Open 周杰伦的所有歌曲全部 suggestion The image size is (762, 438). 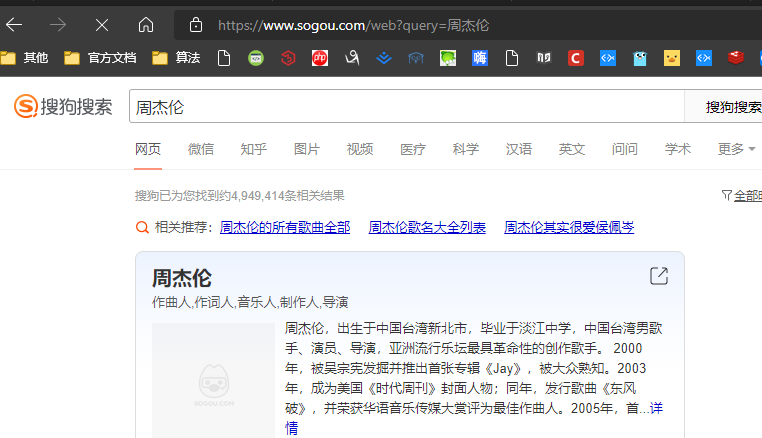click(285, 227)
